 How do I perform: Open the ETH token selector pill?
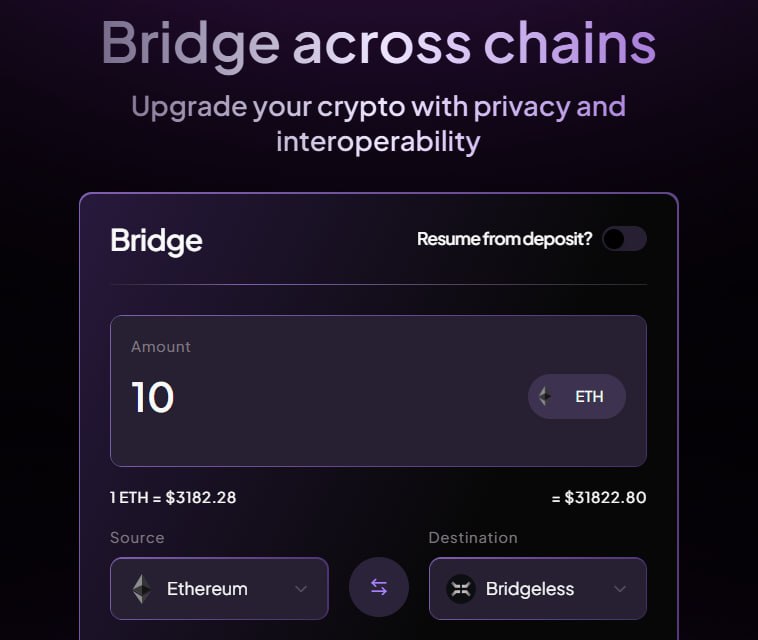click(x=577, y=396)
